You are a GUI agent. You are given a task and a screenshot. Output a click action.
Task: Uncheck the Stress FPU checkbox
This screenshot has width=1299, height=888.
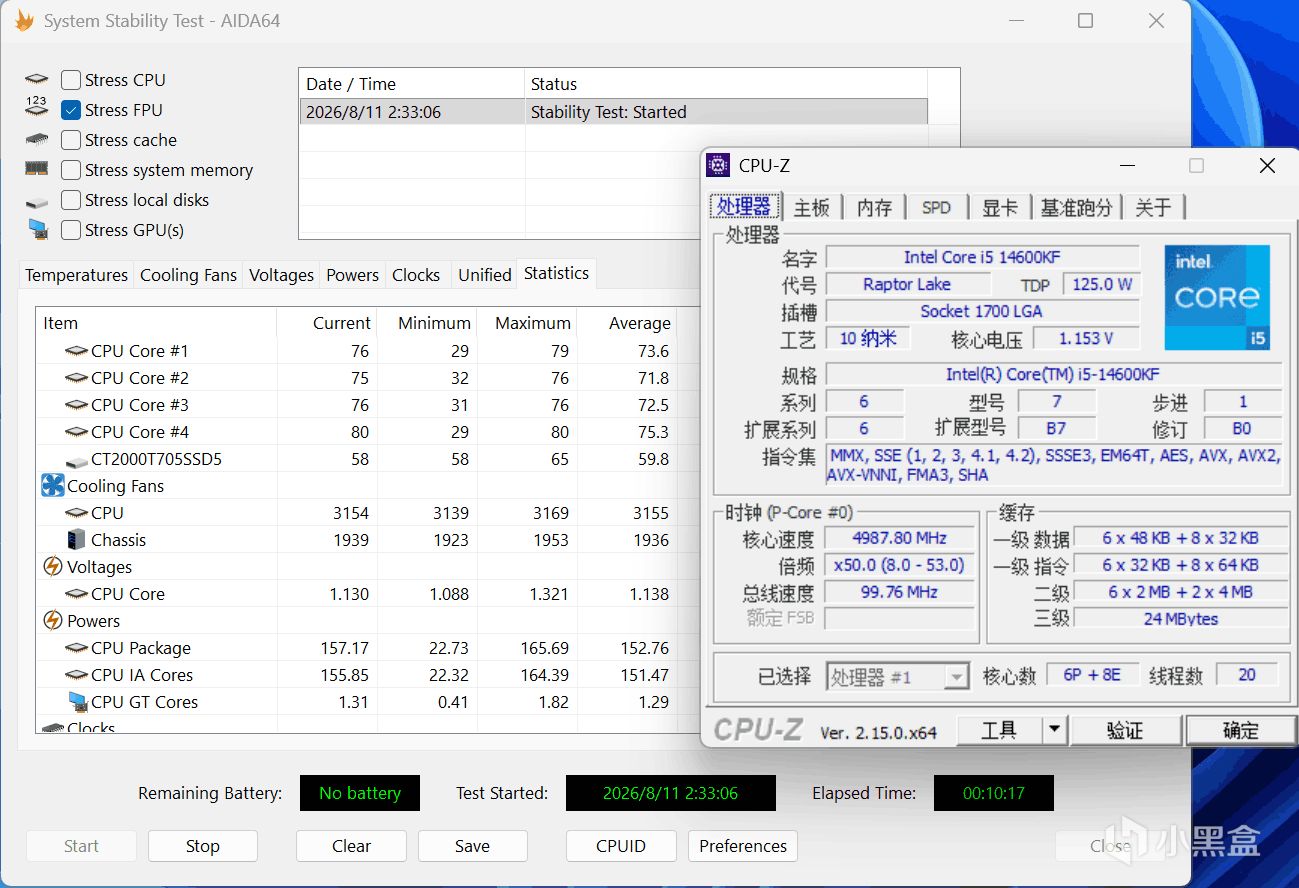coord(71,110)
